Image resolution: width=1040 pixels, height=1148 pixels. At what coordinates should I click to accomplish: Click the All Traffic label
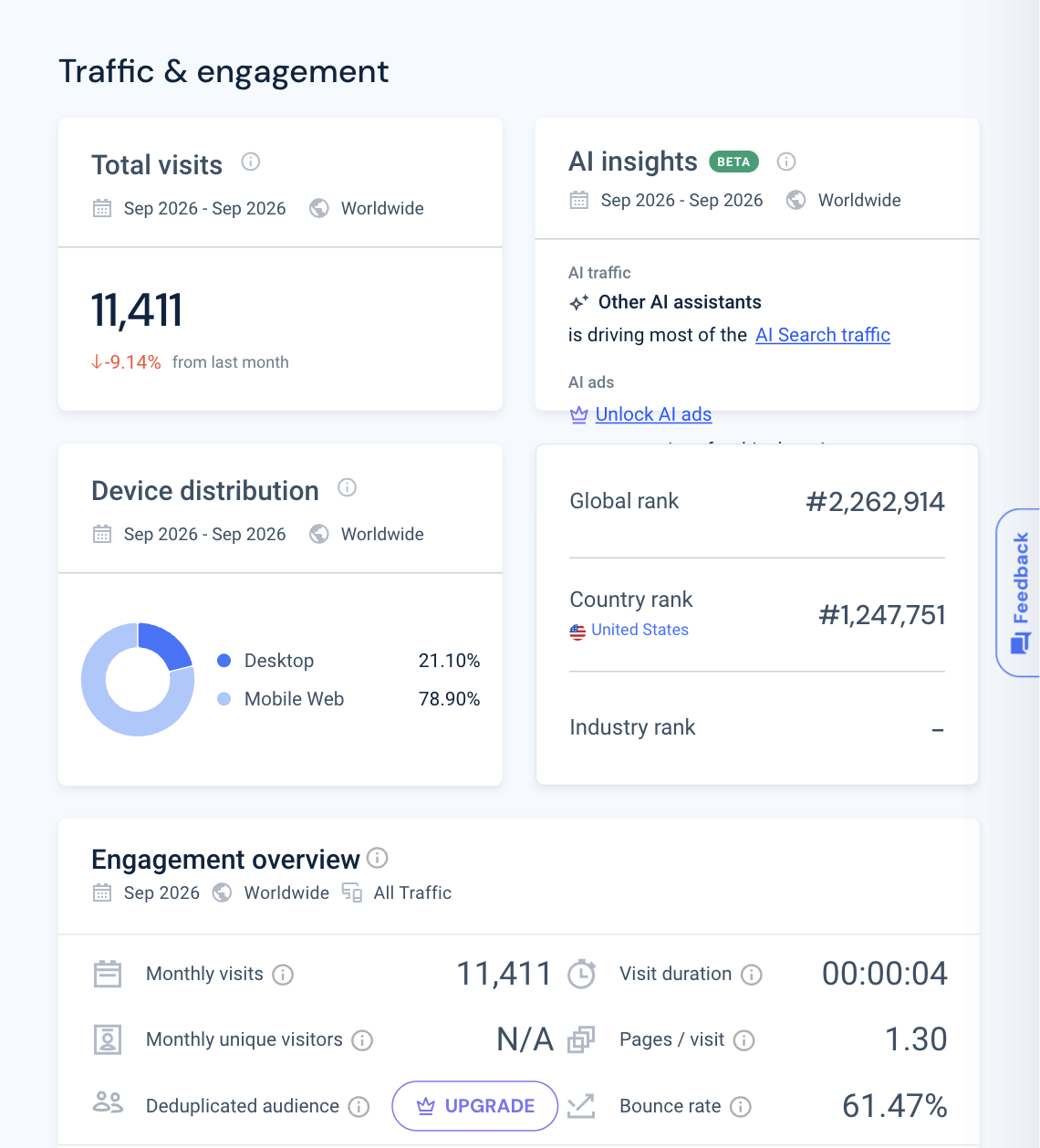click(412, 892)
